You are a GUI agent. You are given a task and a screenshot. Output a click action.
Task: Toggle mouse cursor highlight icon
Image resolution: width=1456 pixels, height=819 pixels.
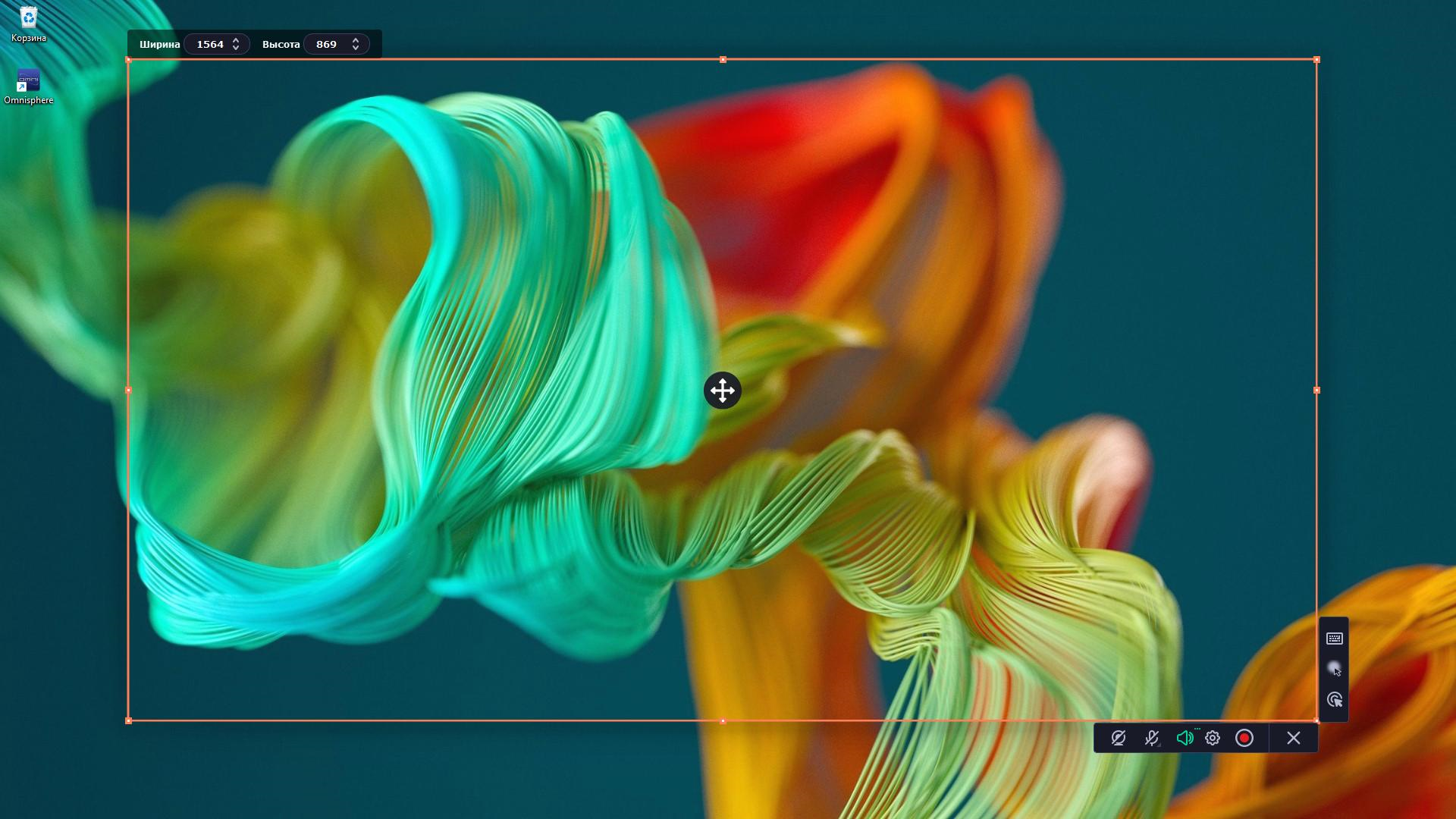pos(1335,669)
